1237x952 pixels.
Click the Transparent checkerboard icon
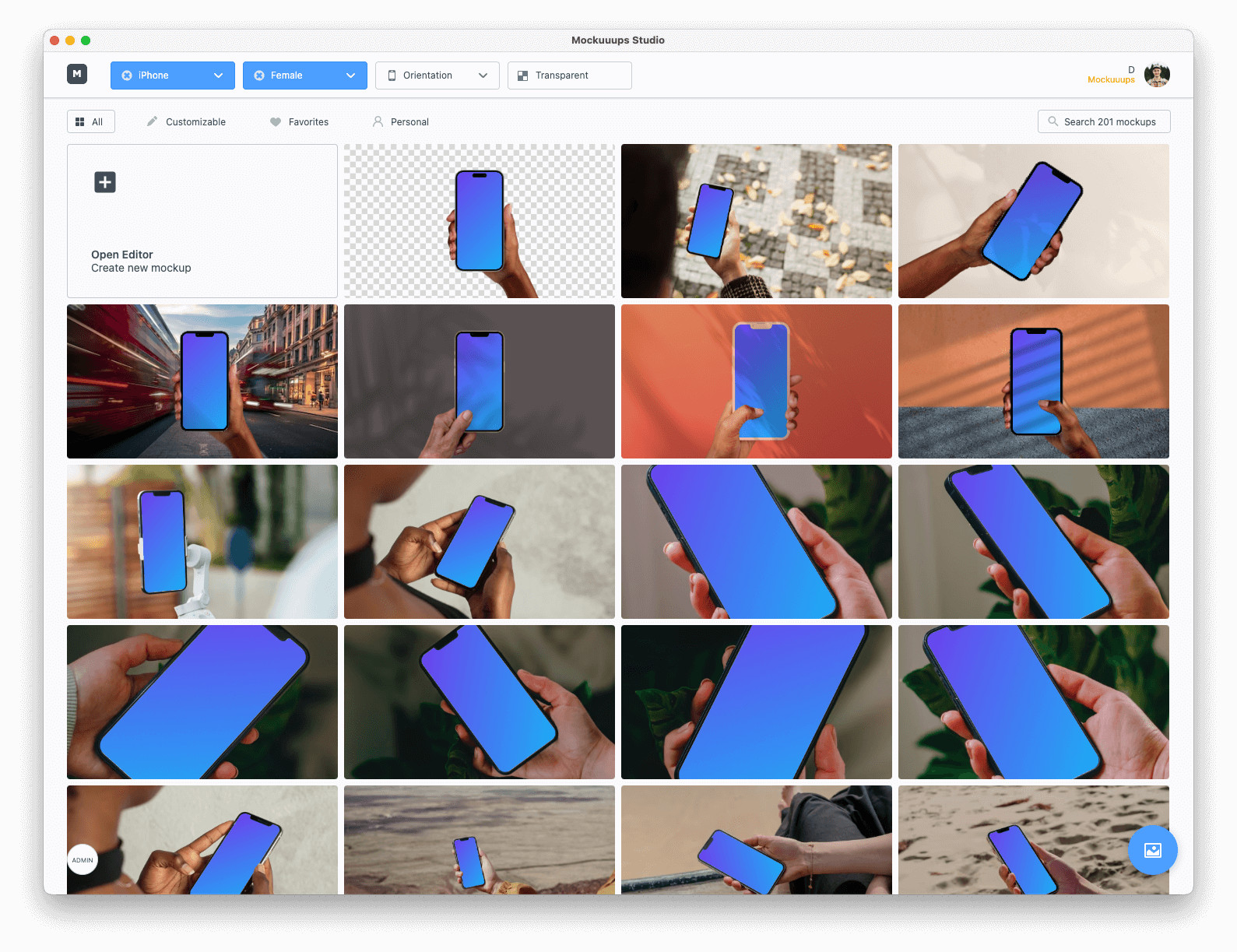click(523, 76)
